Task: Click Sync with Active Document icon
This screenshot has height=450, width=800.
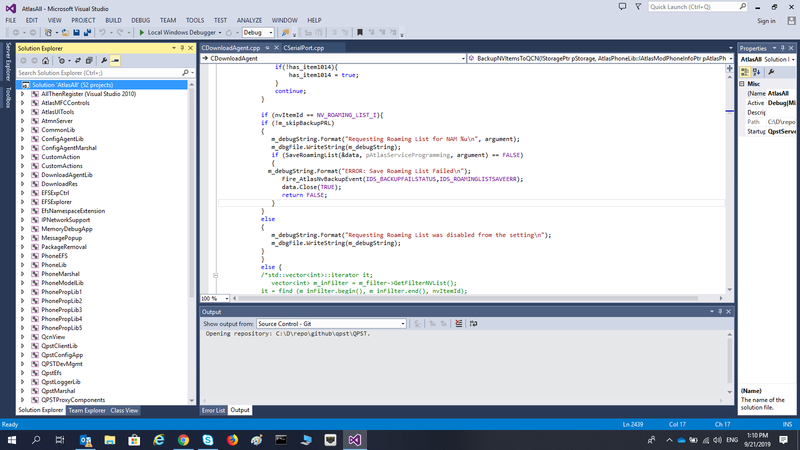Action: (78, 61)
